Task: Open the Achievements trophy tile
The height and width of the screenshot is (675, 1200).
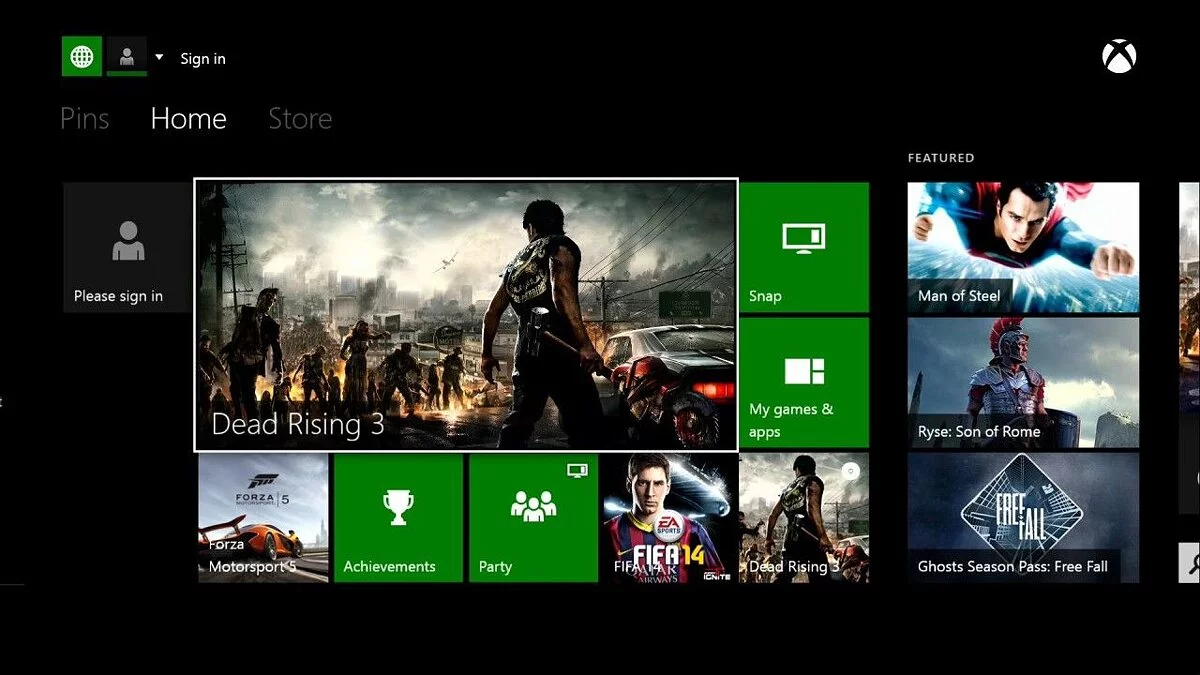Action: (x=398, y=518)
